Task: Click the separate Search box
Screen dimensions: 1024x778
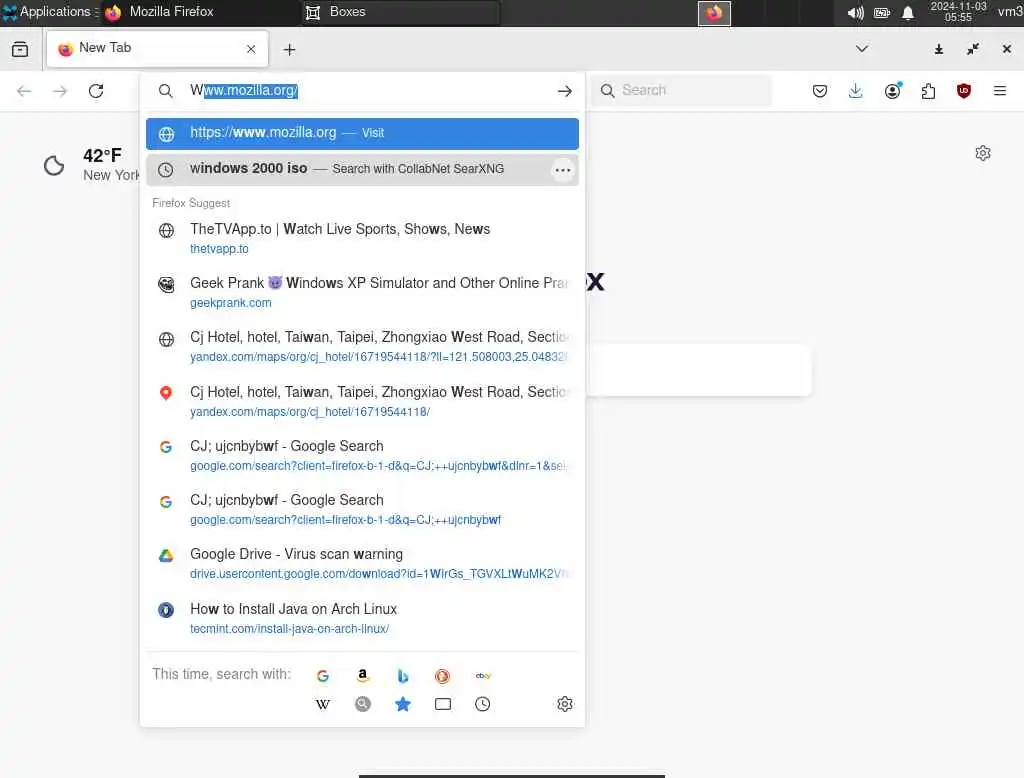Action: click(x=681, y=90)
